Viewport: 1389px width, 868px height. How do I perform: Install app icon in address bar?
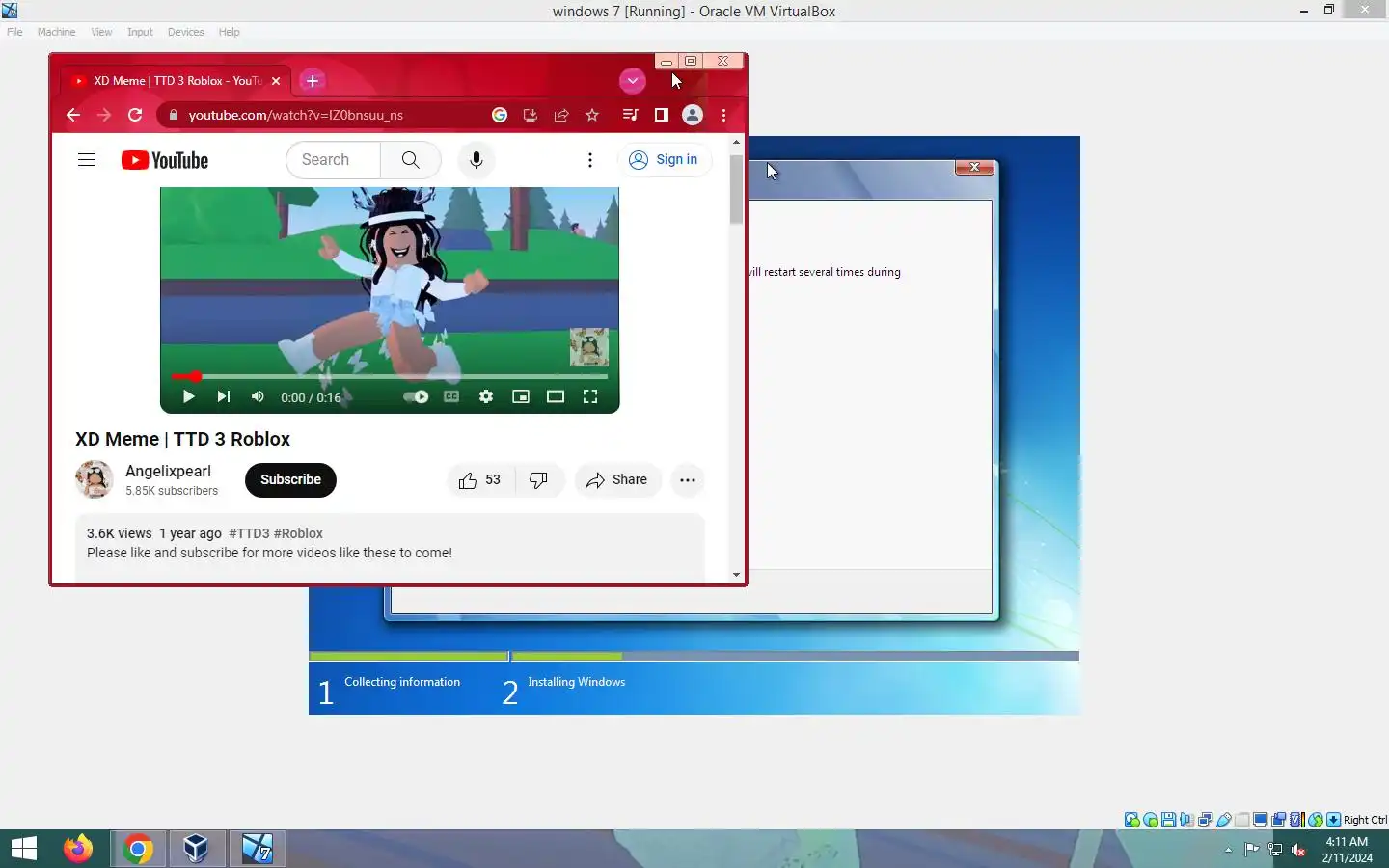(x=531, y=115)
